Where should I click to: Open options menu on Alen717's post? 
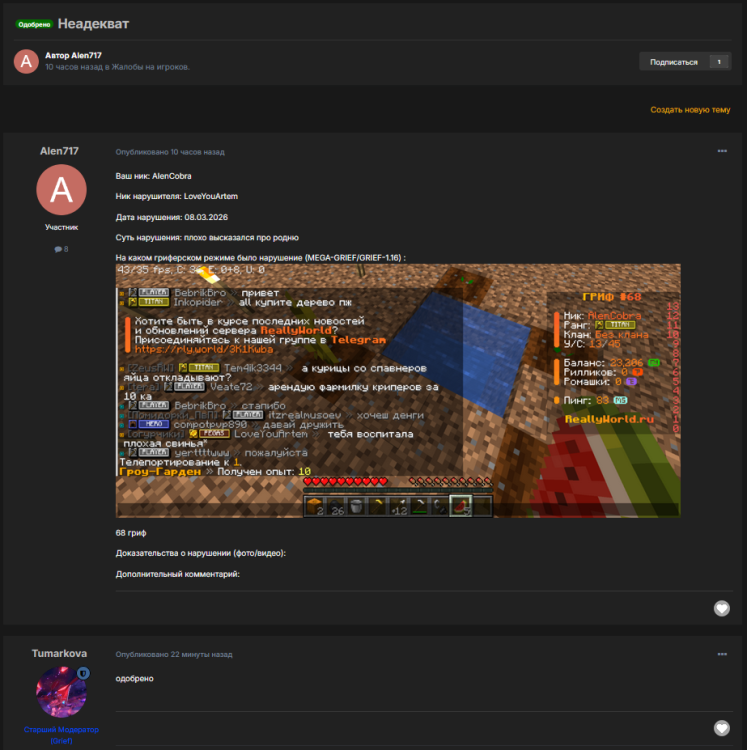(x=722, y=151)
